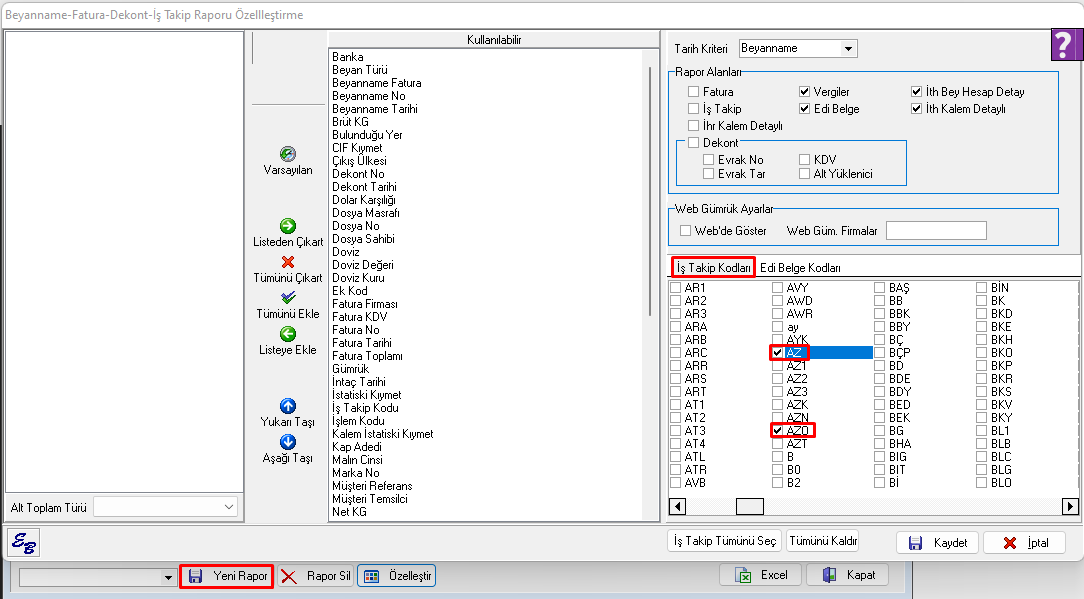Viewport: 1084px width, 599px height.
Task: Select Marka No in the list
Action: pos(355,473)
